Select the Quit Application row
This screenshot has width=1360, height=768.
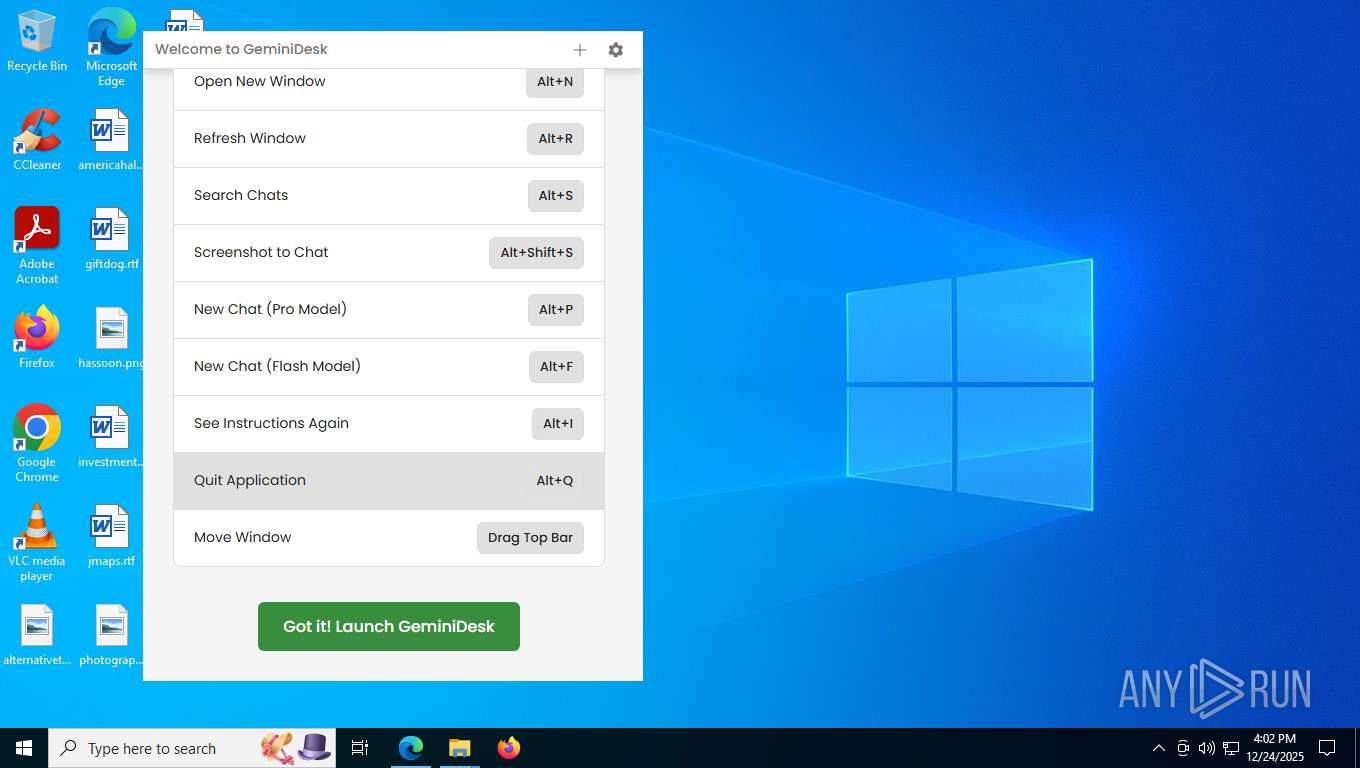click(x=389, y=481)
